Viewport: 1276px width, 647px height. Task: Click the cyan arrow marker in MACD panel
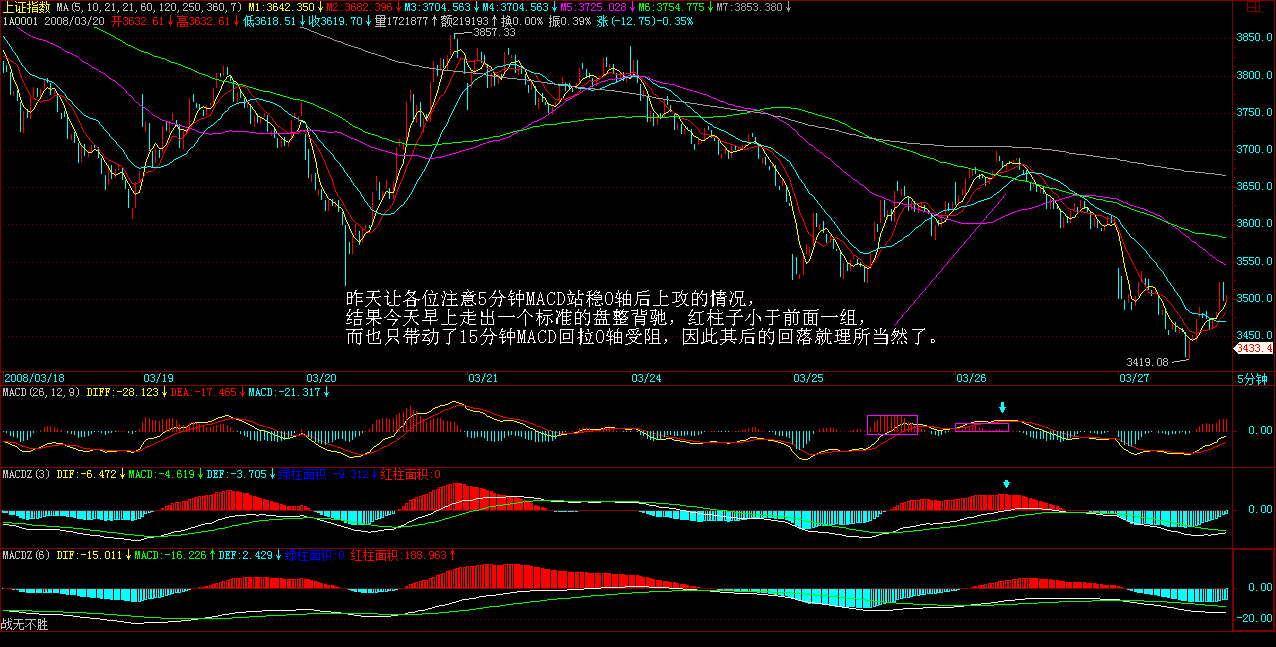point(1003,407)
